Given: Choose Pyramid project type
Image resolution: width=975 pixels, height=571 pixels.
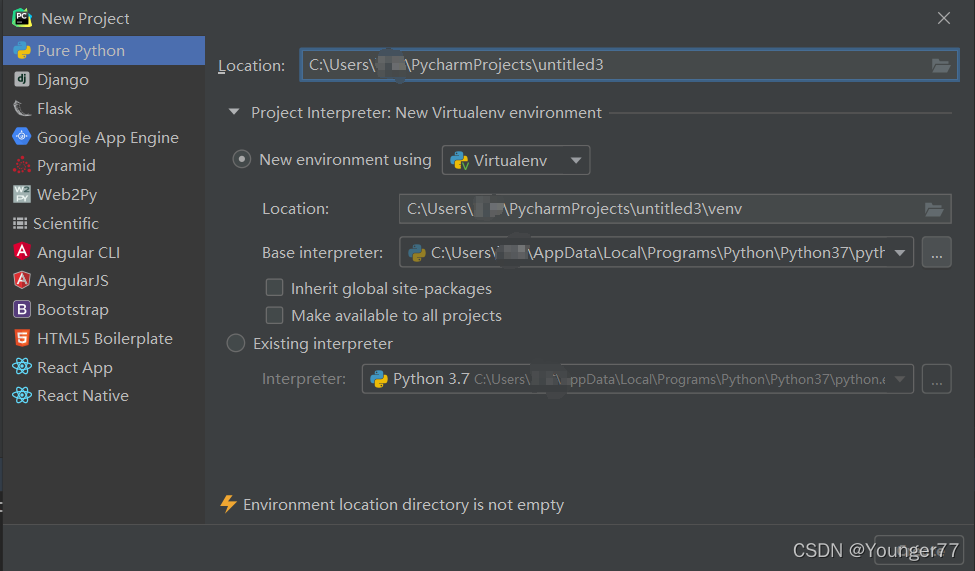Looking at the screenshot, I should pyautogui.click(x=104, y=165).
